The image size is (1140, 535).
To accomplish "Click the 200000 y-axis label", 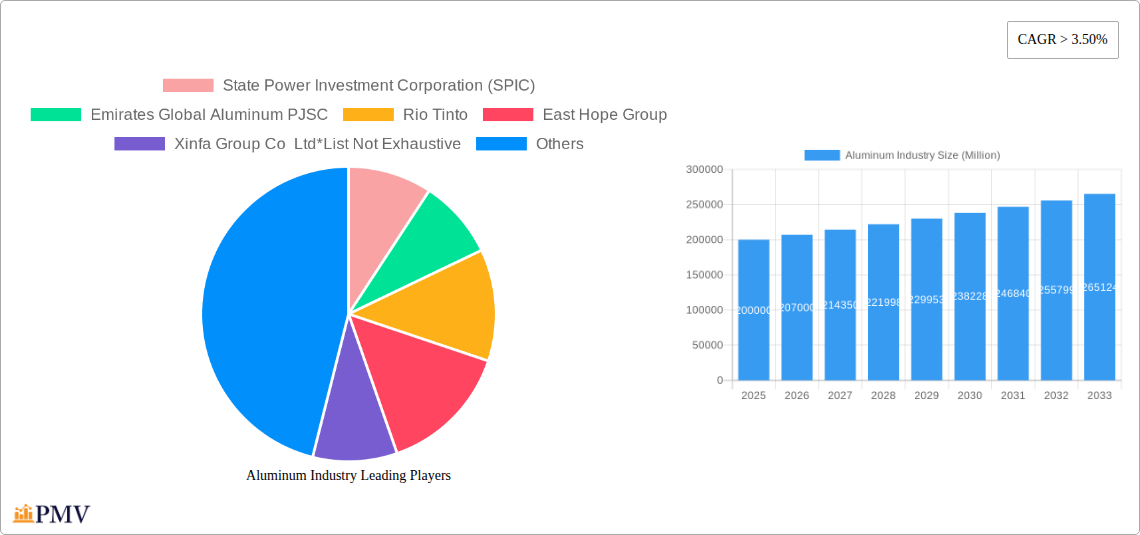I will click(x=705, y=240).
